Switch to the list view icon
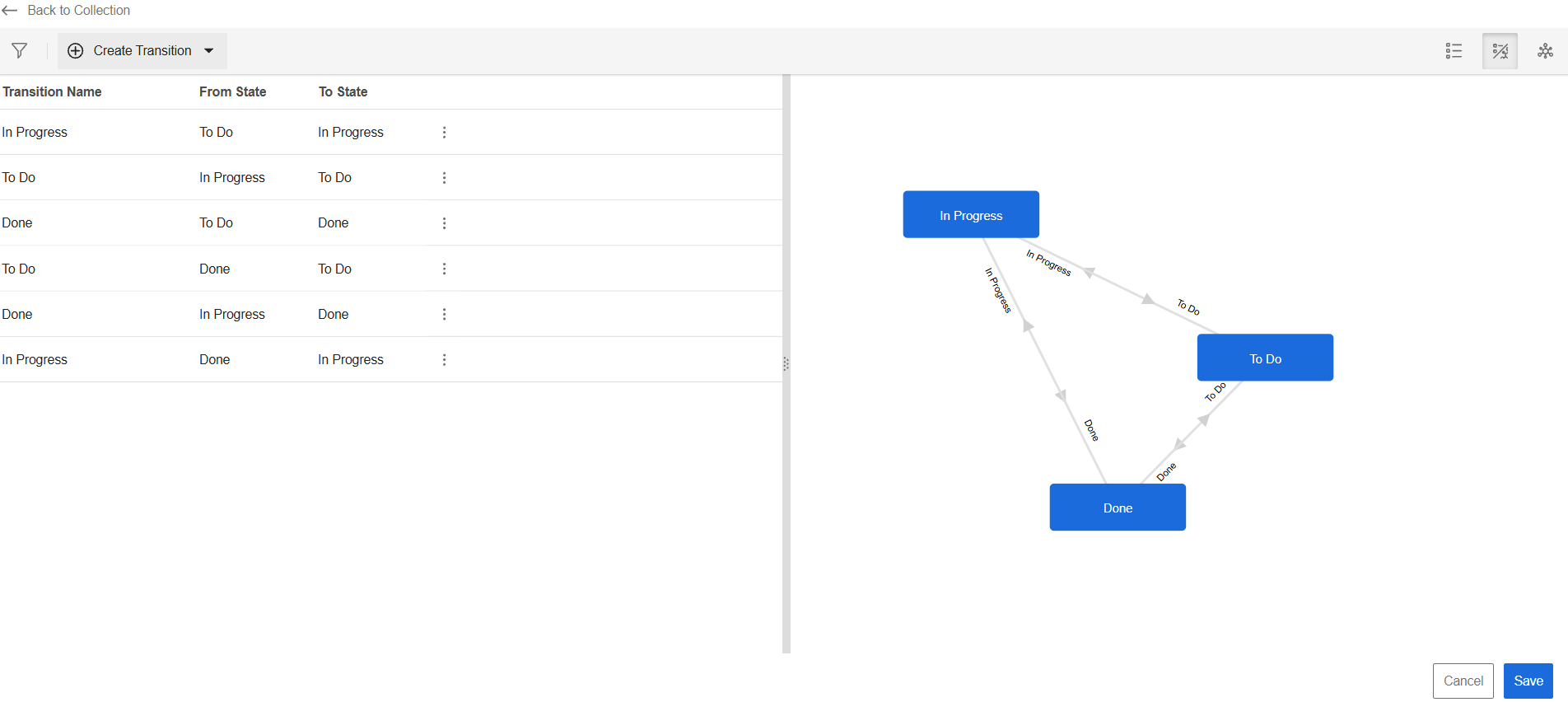The image size is (1568, 702). (1454, 51)
